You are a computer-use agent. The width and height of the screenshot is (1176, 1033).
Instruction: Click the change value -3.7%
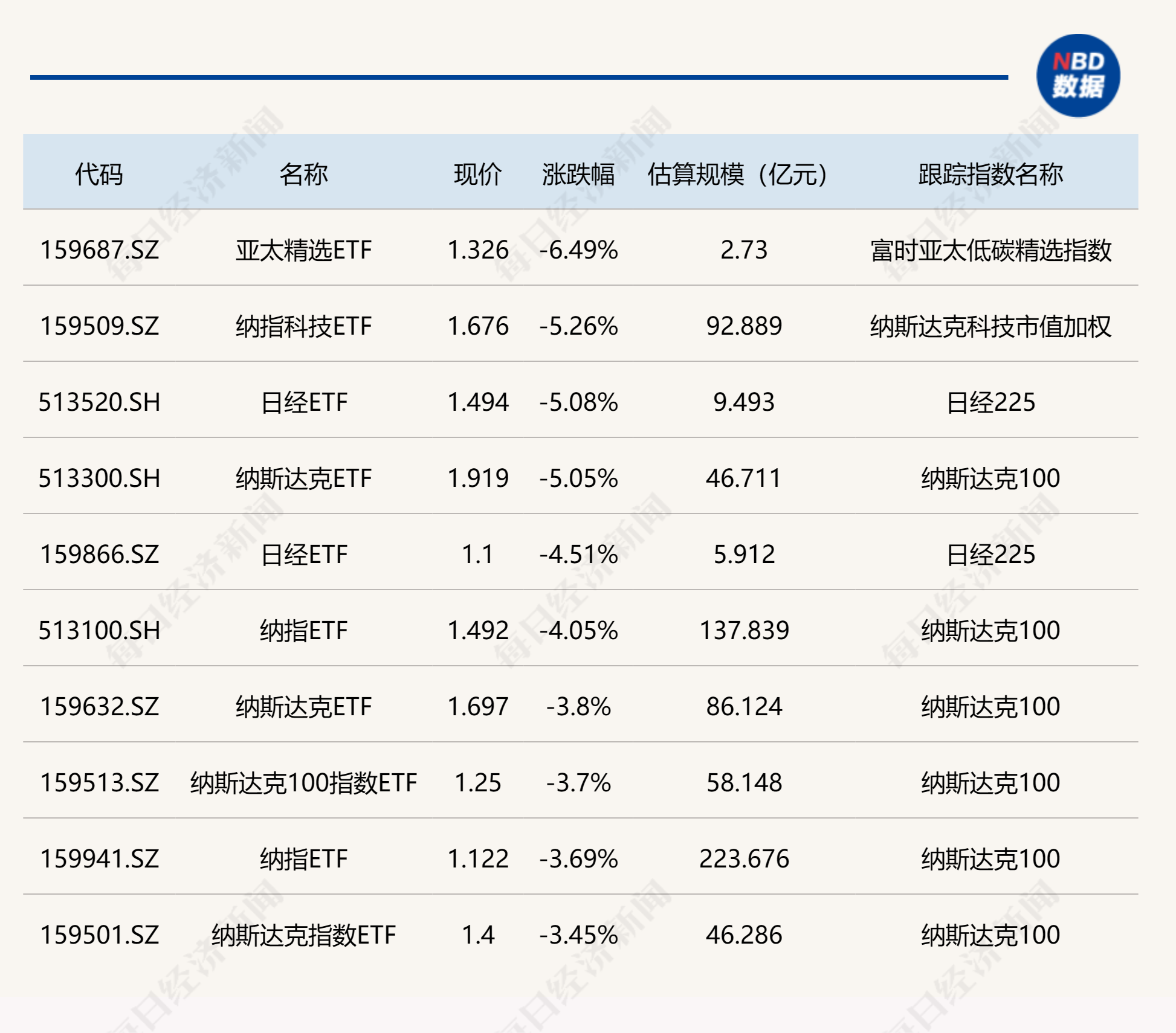click(578, 783)
